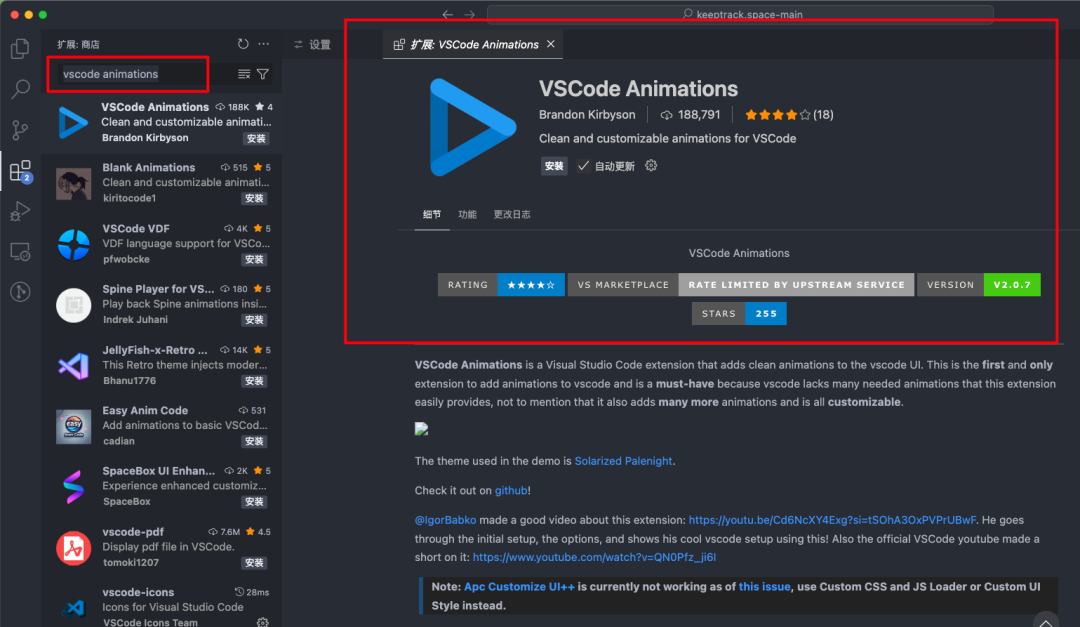
Task: Install the Blank Animations extension
Action: pos(254,198)
